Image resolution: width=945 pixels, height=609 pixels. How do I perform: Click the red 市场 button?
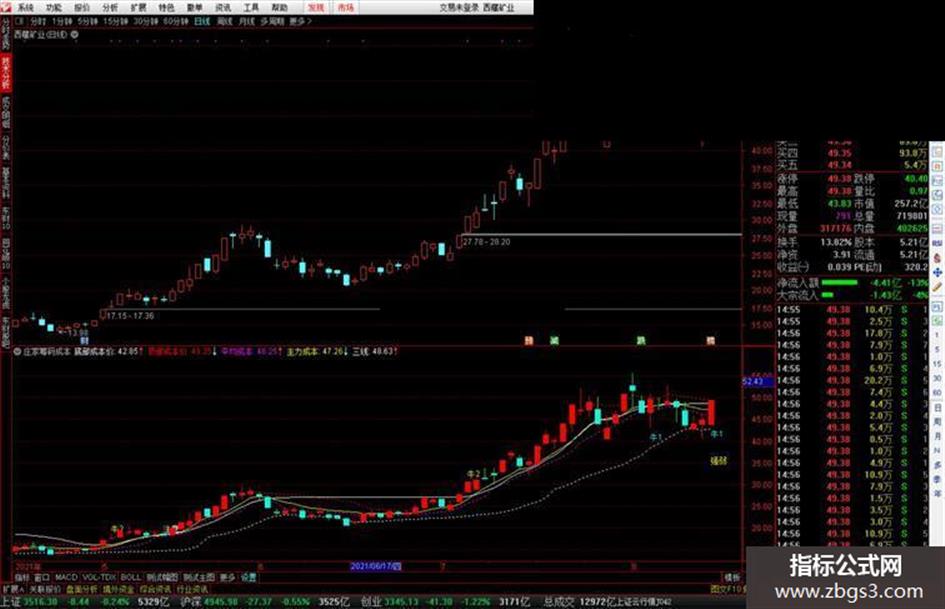(345, 8)
